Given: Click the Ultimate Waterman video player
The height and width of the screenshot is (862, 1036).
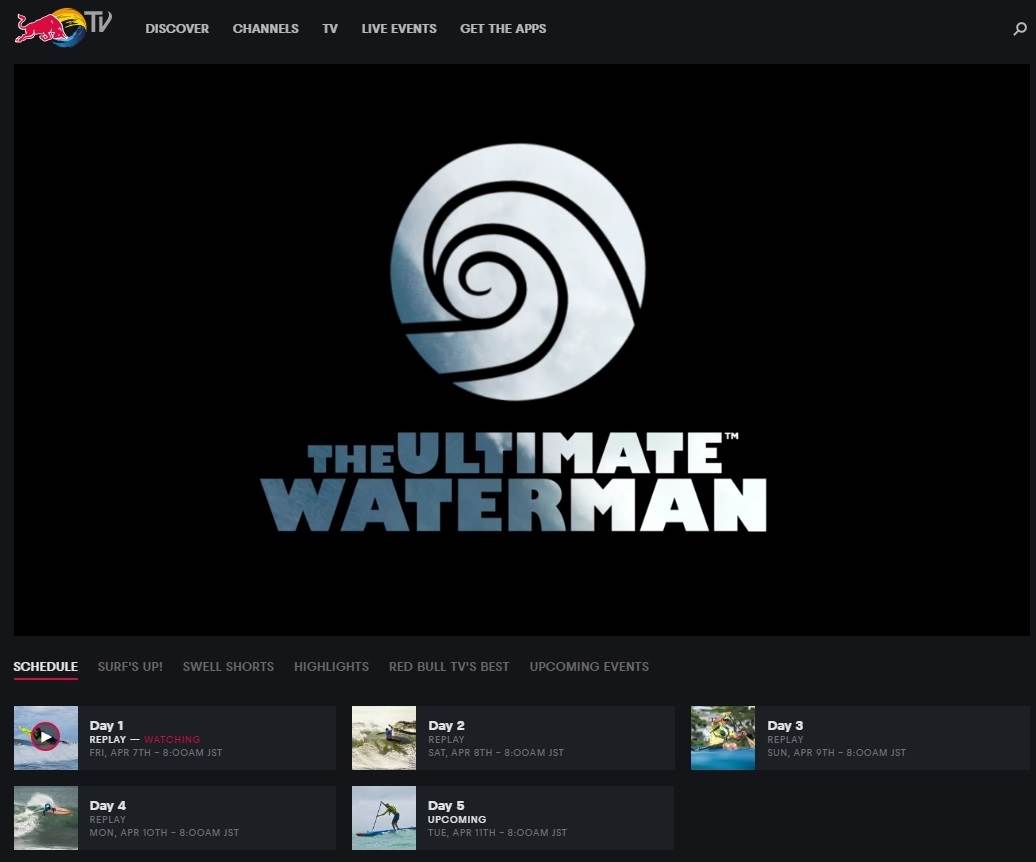Looking at the screenshot, I should pyautogui.click(x=521, y=350).
